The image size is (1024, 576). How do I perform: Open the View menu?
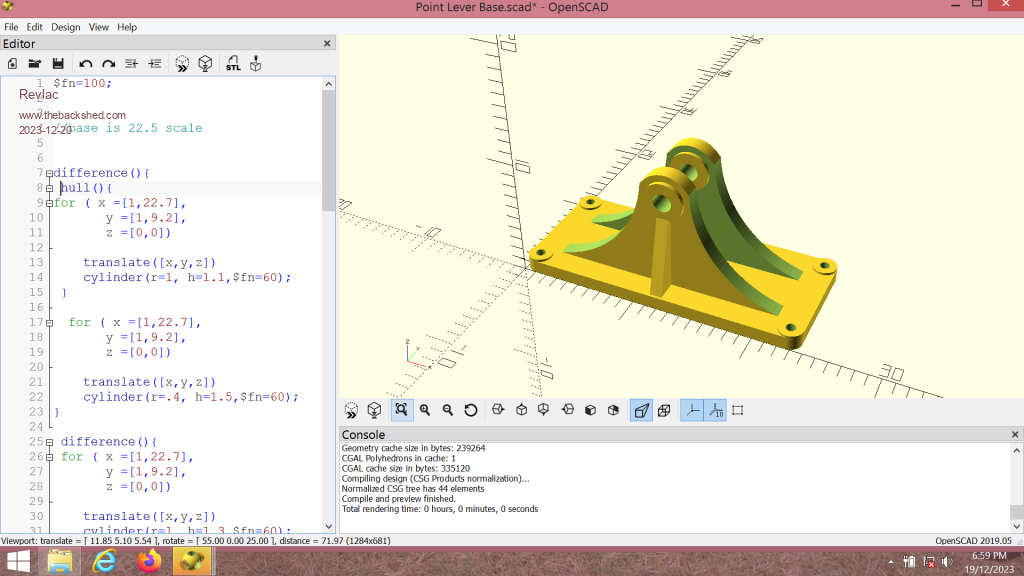tap(99, 27)
